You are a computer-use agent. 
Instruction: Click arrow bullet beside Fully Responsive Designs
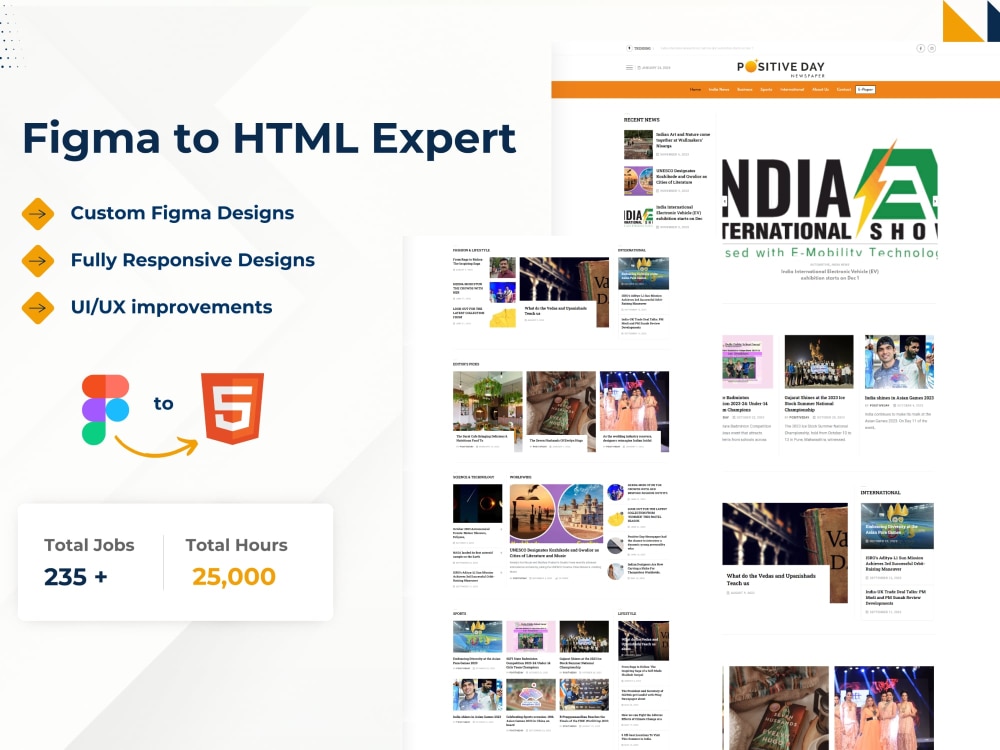38,261
